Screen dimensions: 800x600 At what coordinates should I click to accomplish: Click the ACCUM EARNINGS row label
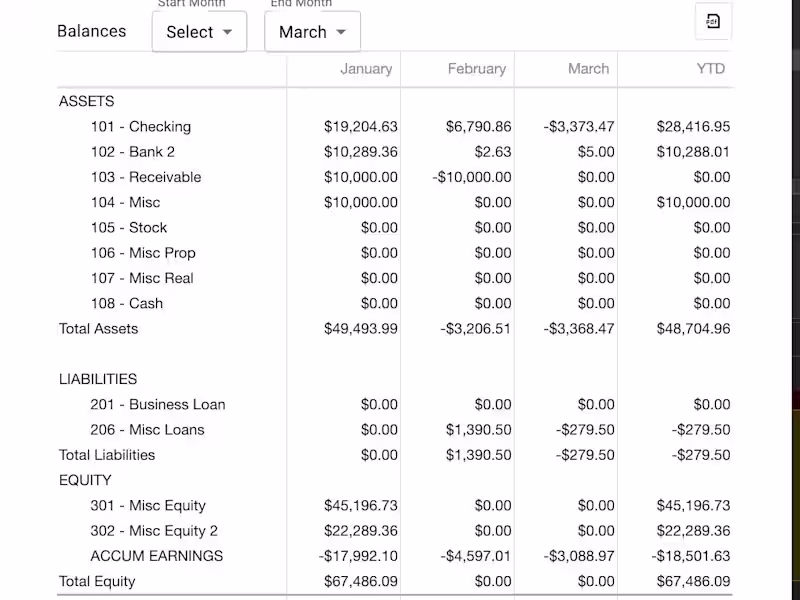pyautogui.click(x=156, y=556)
